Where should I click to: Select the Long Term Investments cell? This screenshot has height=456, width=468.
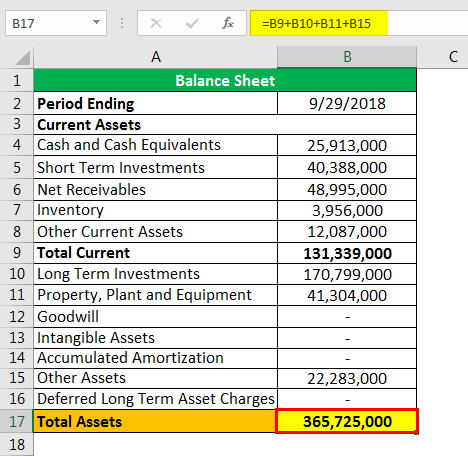coord(155,274)
